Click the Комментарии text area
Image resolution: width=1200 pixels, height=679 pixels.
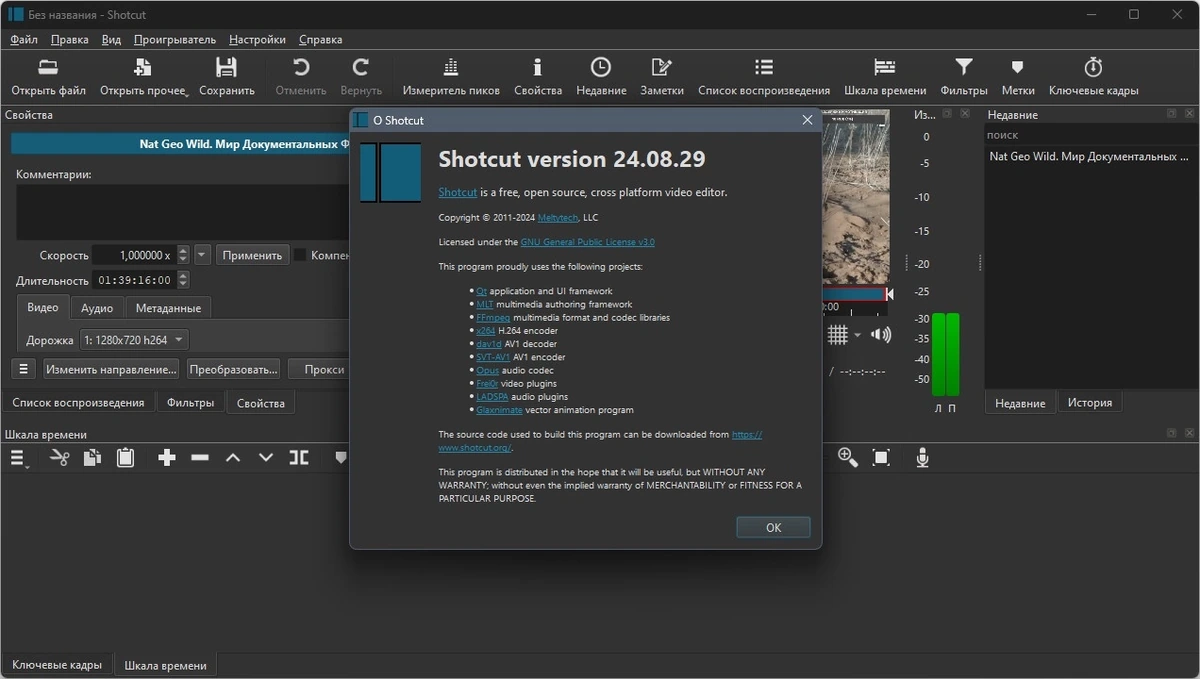pos(183,212)
